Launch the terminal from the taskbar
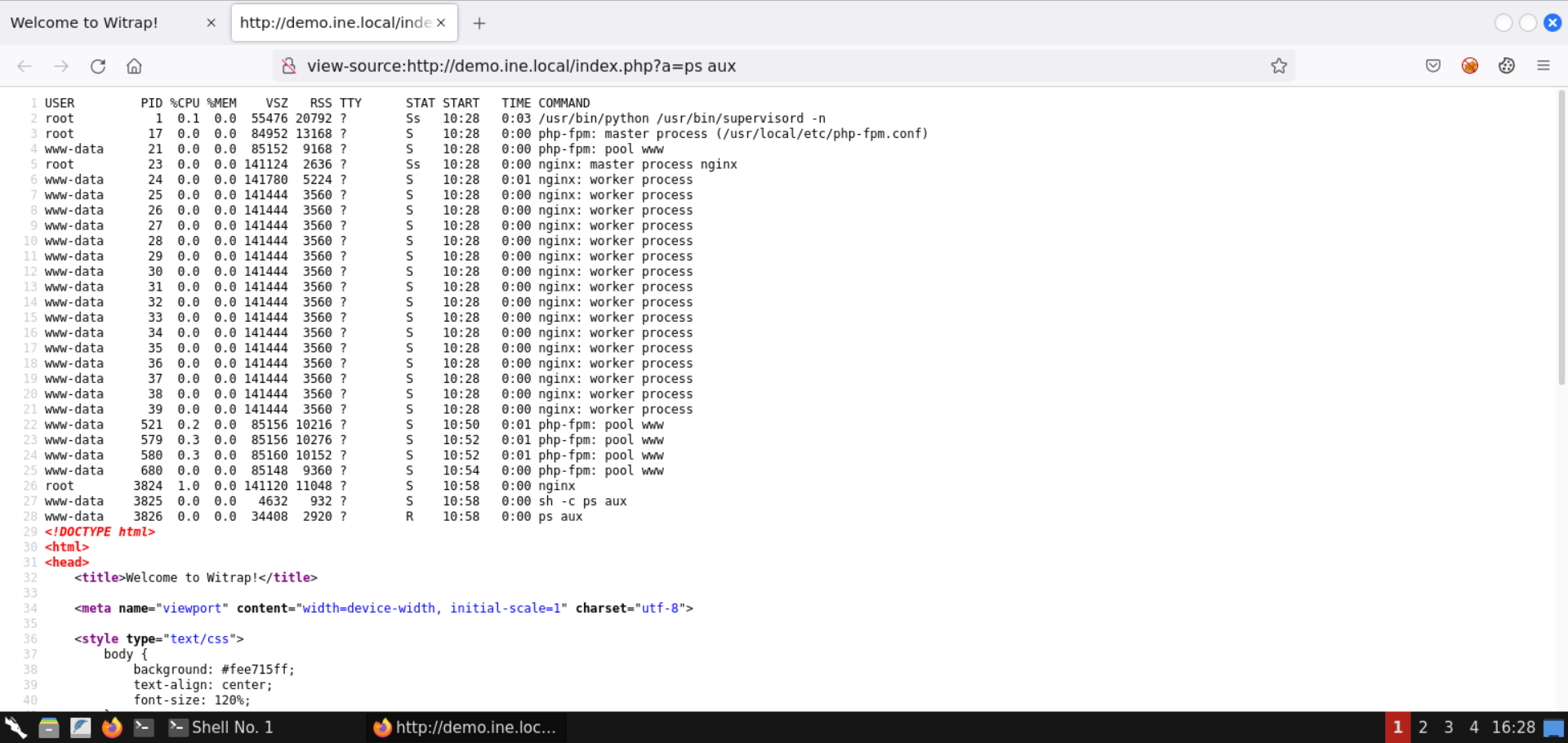This screenshot has height=743, width=1568. click(x=144, y=727)
